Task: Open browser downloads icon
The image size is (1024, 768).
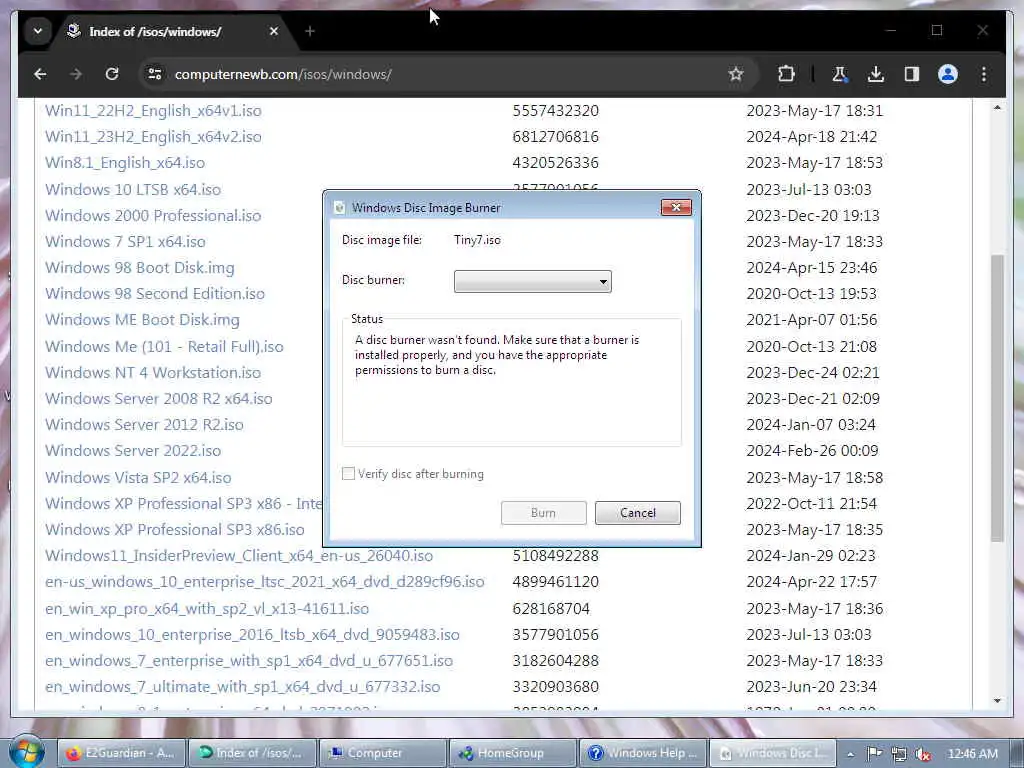Action: [x=876, y=74]
